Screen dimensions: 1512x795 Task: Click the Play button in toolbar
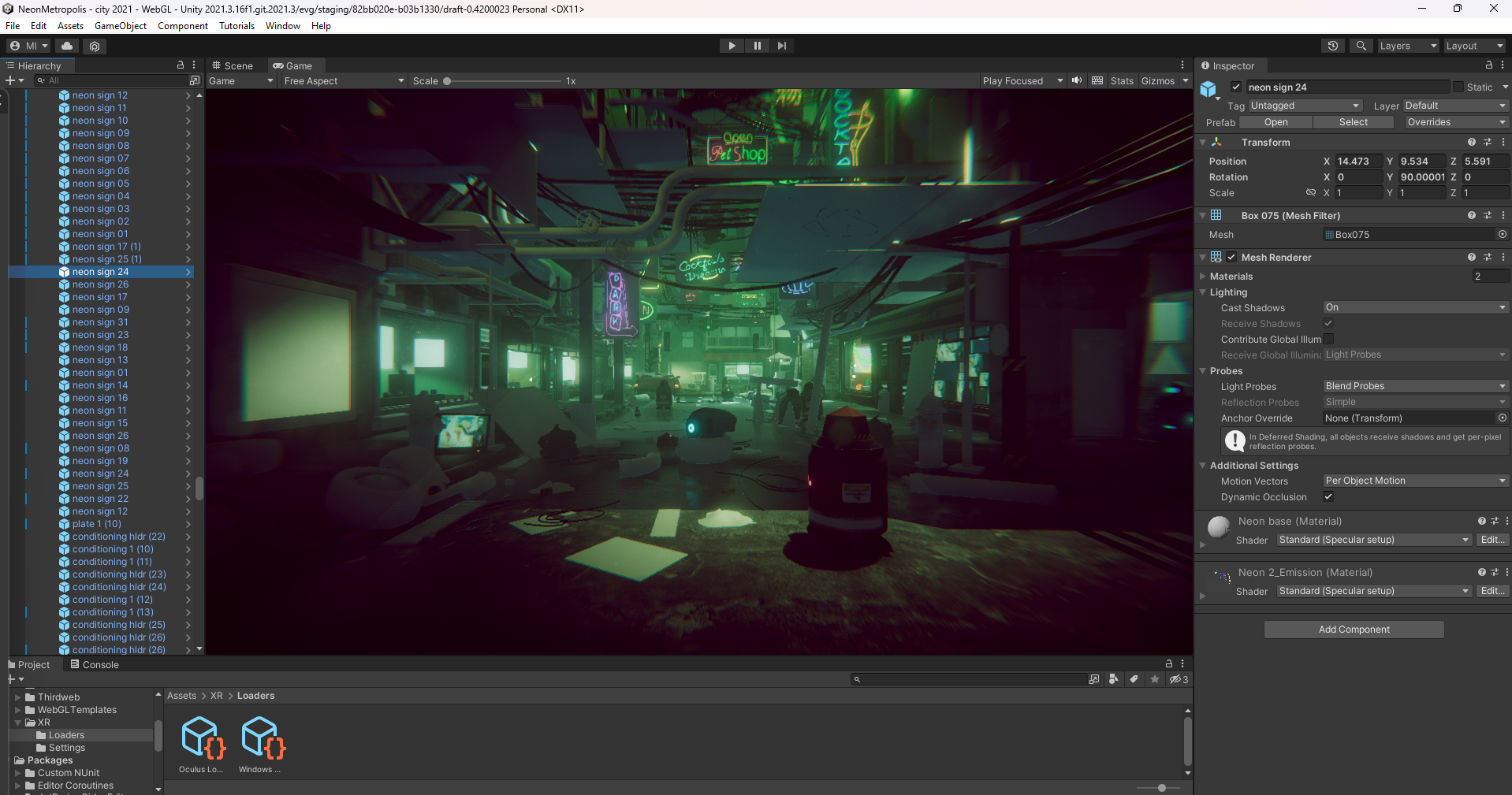pyautogui.click(x=732, y=46)
